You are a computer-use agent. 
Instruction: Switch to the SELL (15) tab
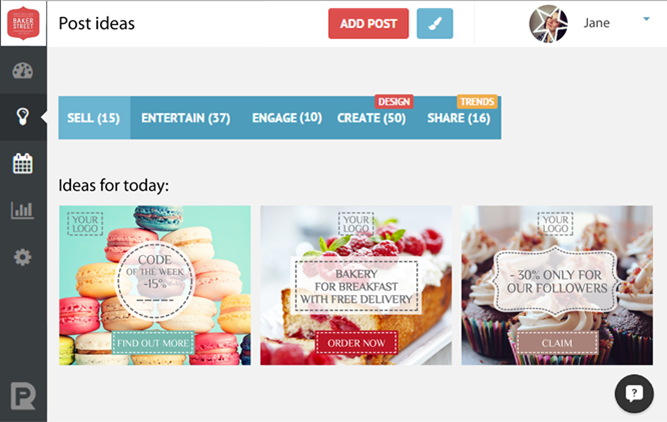coord(94,118)
